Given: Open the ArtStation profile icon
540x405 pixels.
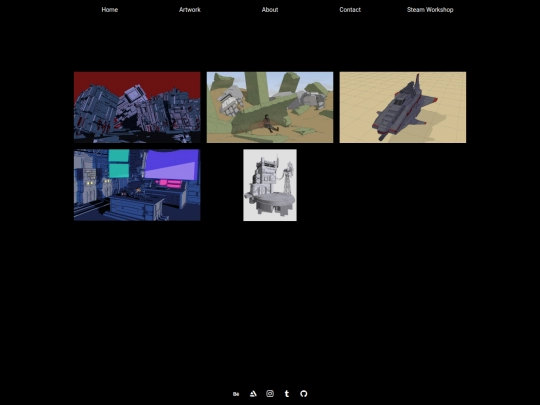Looking at the screenshot, I should click(253, 394).
